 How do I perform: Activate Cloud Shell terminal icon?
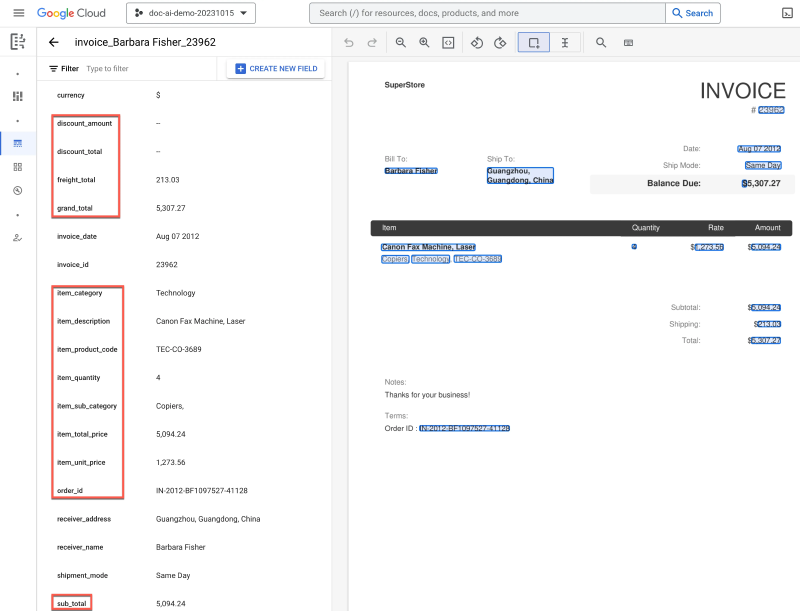(787, 13)
